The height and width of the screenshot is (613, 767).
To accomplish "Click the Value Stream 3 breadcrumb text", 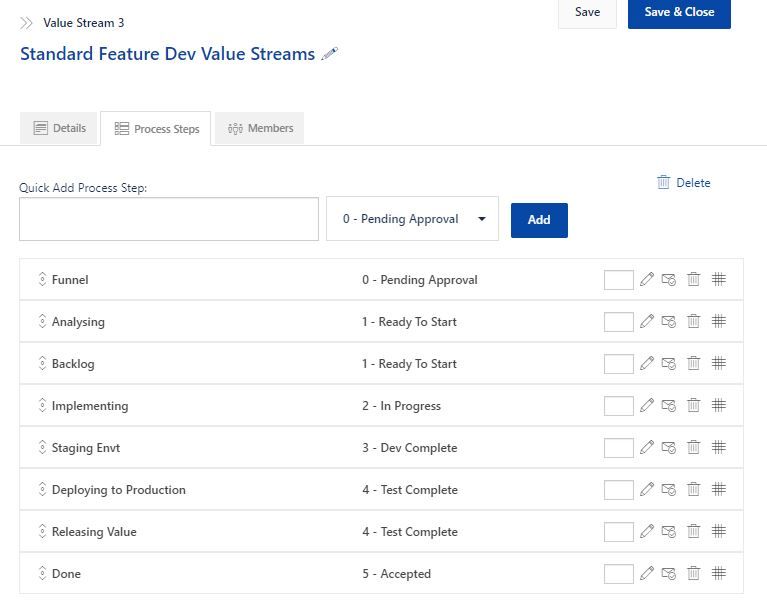I will 84,23.
